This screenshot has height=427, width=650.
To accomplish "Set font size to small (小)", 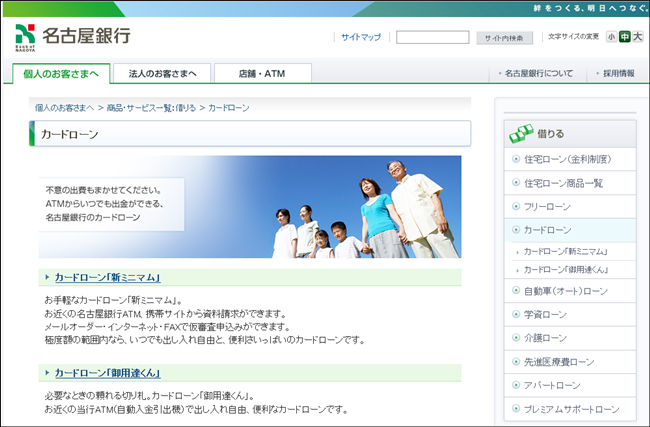I will (x=611, y=37).
